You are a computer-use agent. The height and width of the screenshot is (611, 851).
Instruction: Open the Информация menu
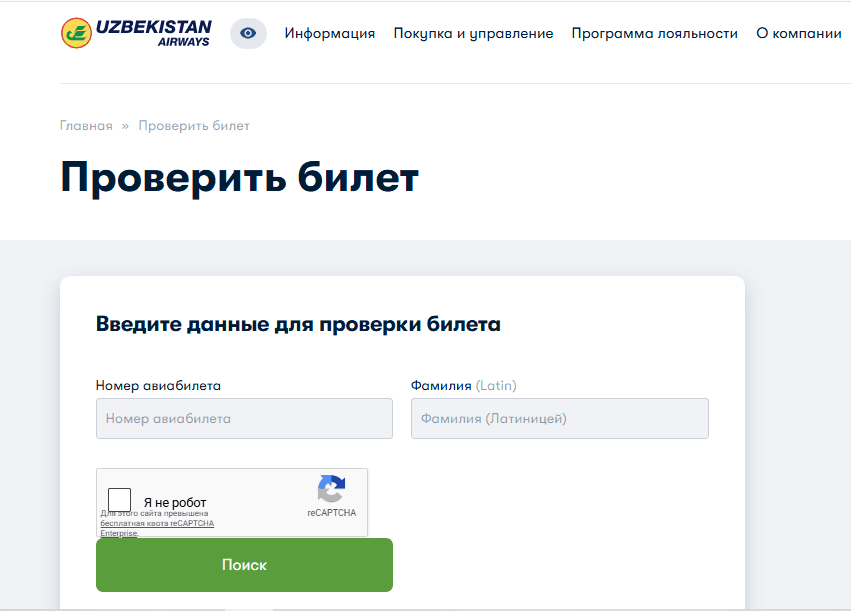[x=329, y=34]
